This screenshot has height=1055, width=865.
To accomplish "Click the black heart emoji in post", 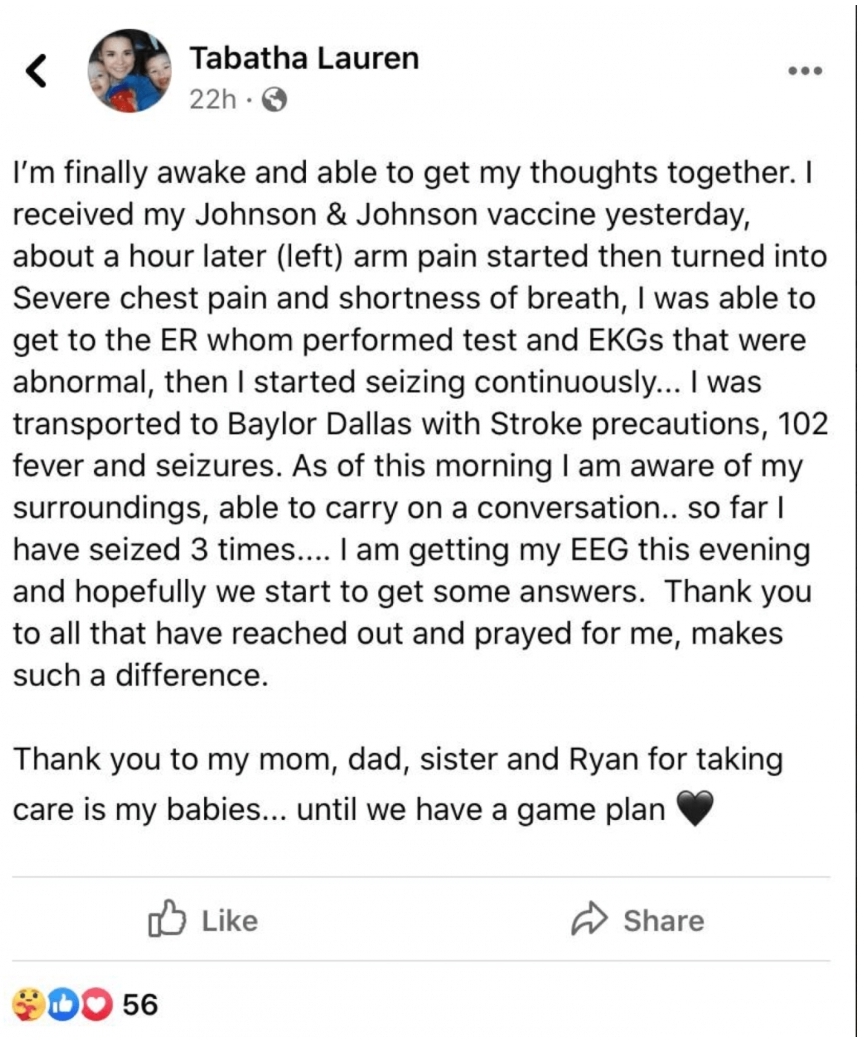I will [x=695, y=809].
